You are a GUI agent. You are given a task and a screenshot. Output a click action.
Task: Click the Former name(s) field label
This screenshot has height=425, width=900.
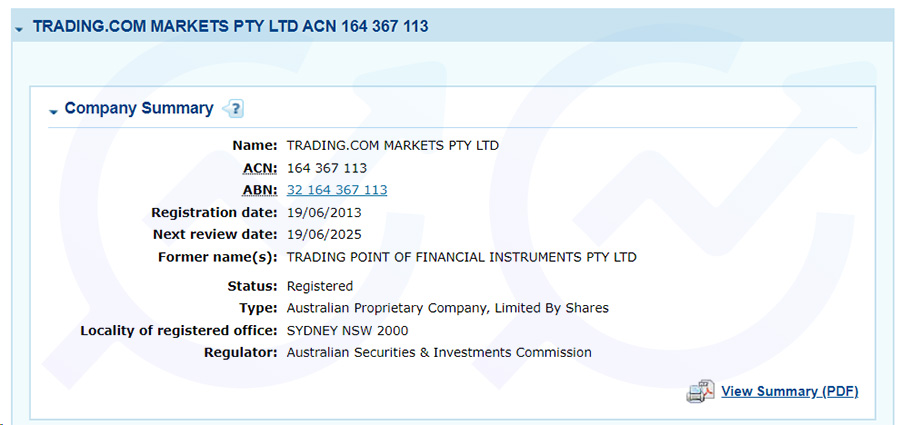[x=218, y=257]
